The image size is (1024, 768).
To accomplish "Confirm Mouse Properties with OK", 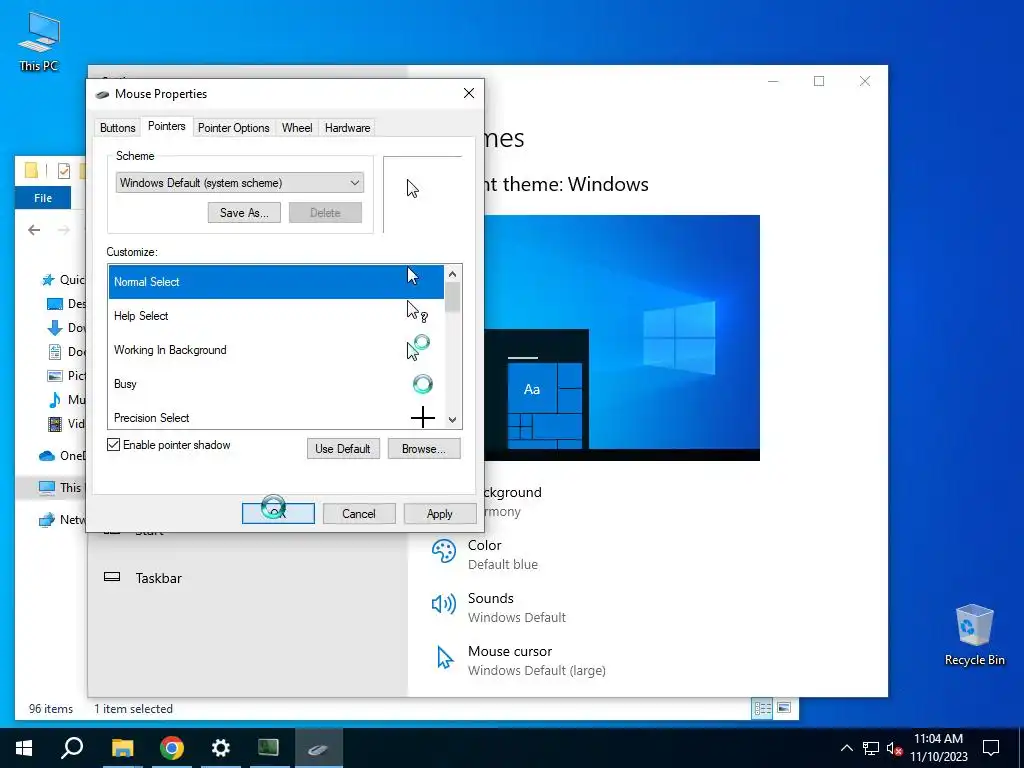I will coord(278,514).
